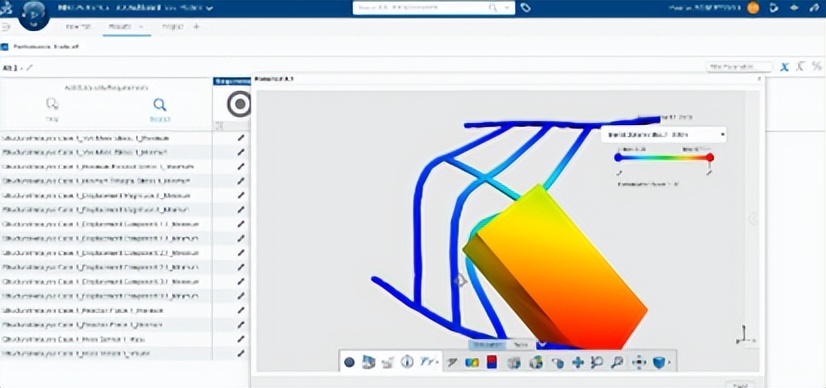This screenshot has width=826, height=388.
Task: Open the search box dropdown arrow
Action: (x=507, y=8)
